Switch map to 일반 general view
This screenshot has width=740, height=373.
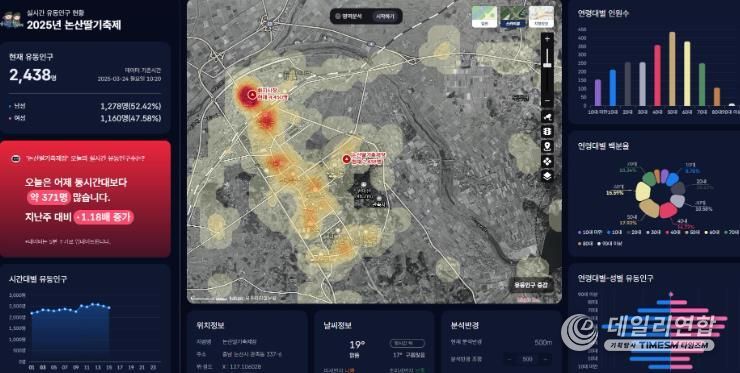[485, 17]
